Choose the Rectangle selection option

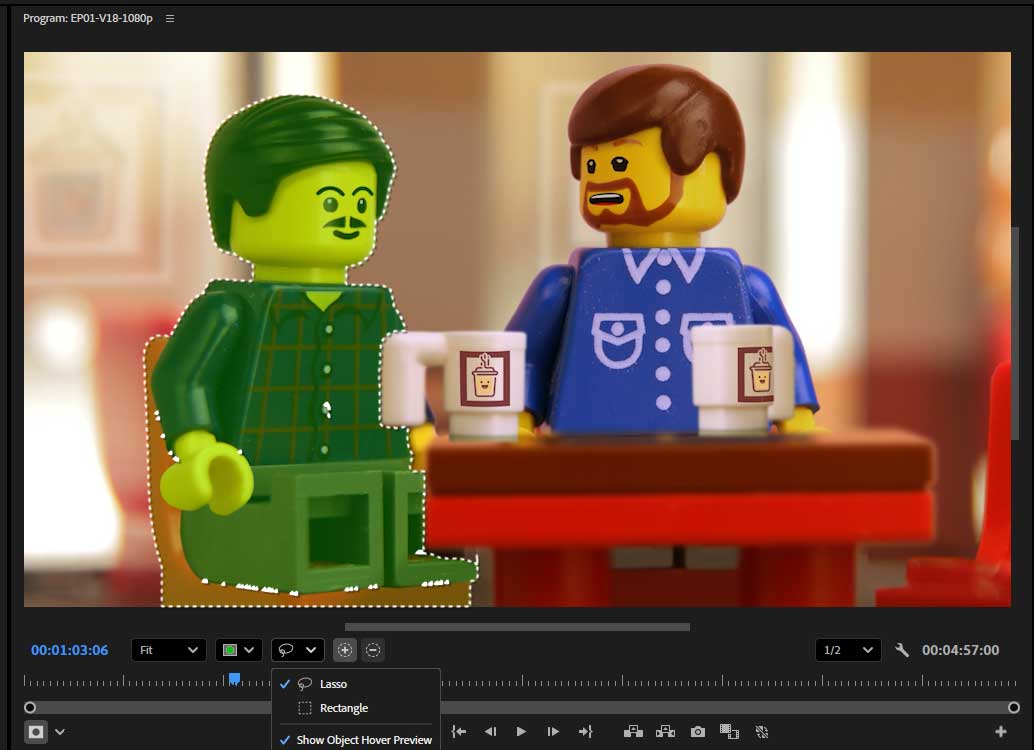pos(343,708)
